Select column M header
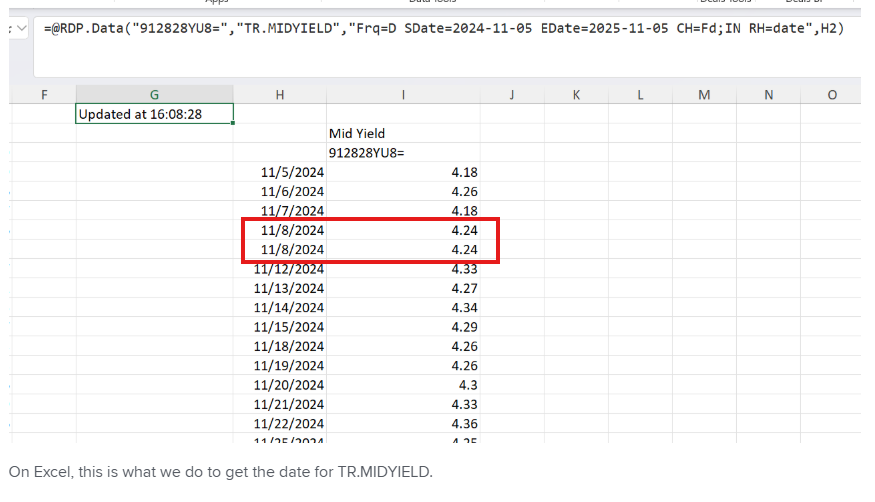The image size is (875, 502). click(704, 95)
